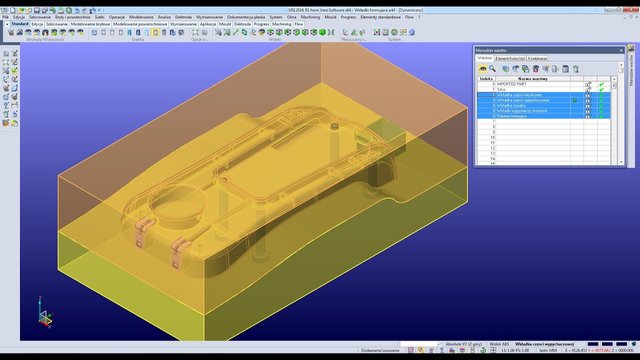Click the red square icon in status bar
Viewport: 640px width, 360px height.
[411, 350]
